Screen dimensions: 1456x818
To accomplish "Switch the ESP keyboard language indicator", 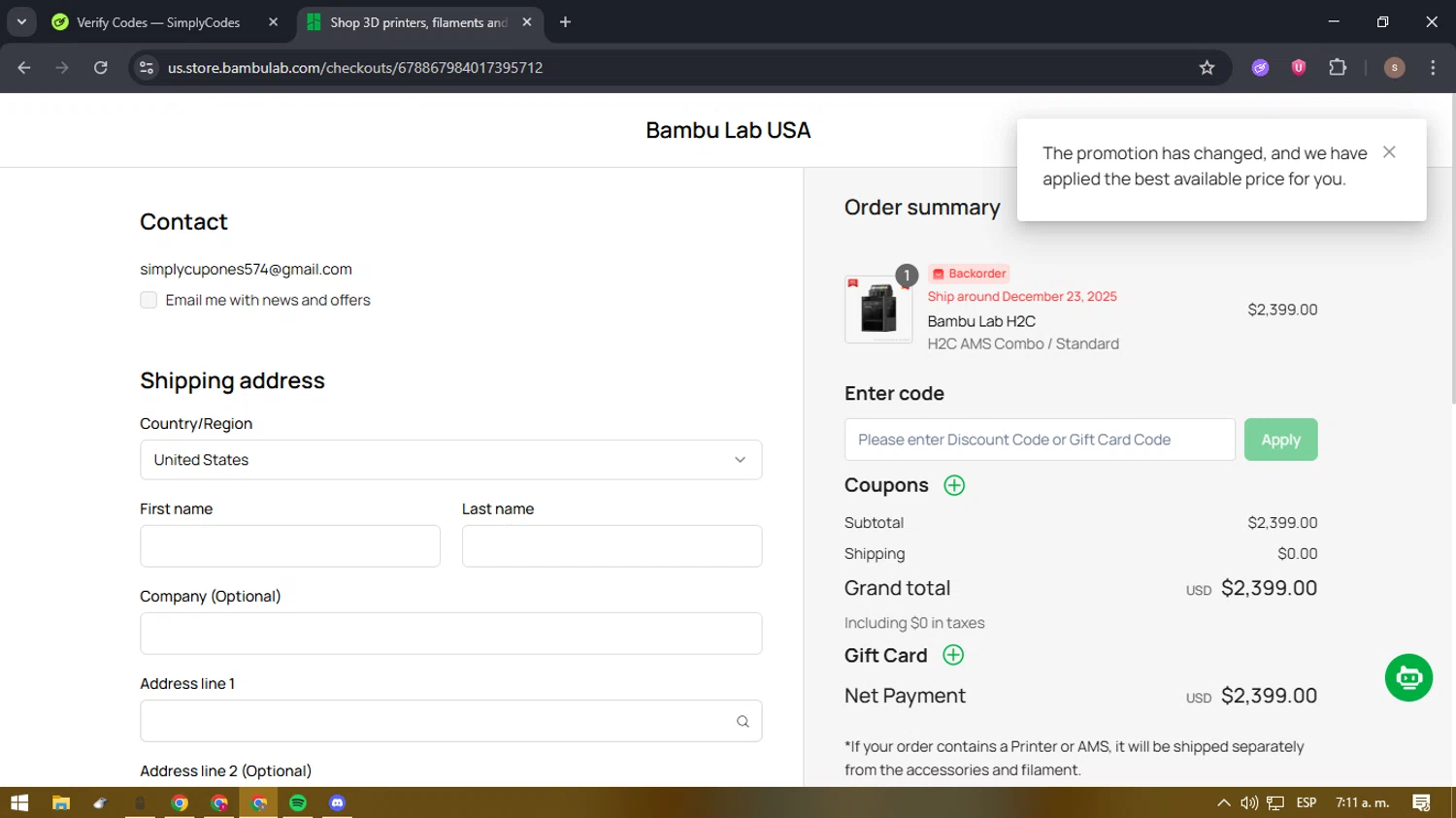I will tap(1307, 802).
